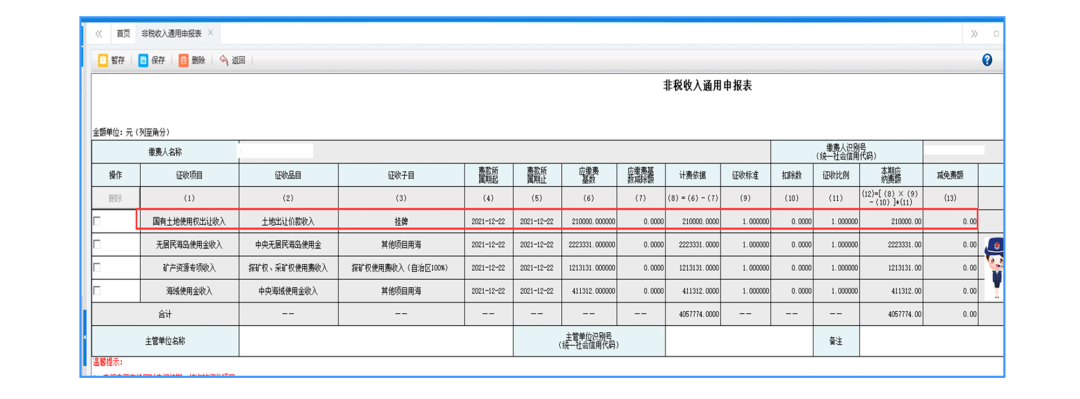This screenshot has width=1080, height=399.
Task: Click the 删除 delete toolbar icon
Action: 183,61
